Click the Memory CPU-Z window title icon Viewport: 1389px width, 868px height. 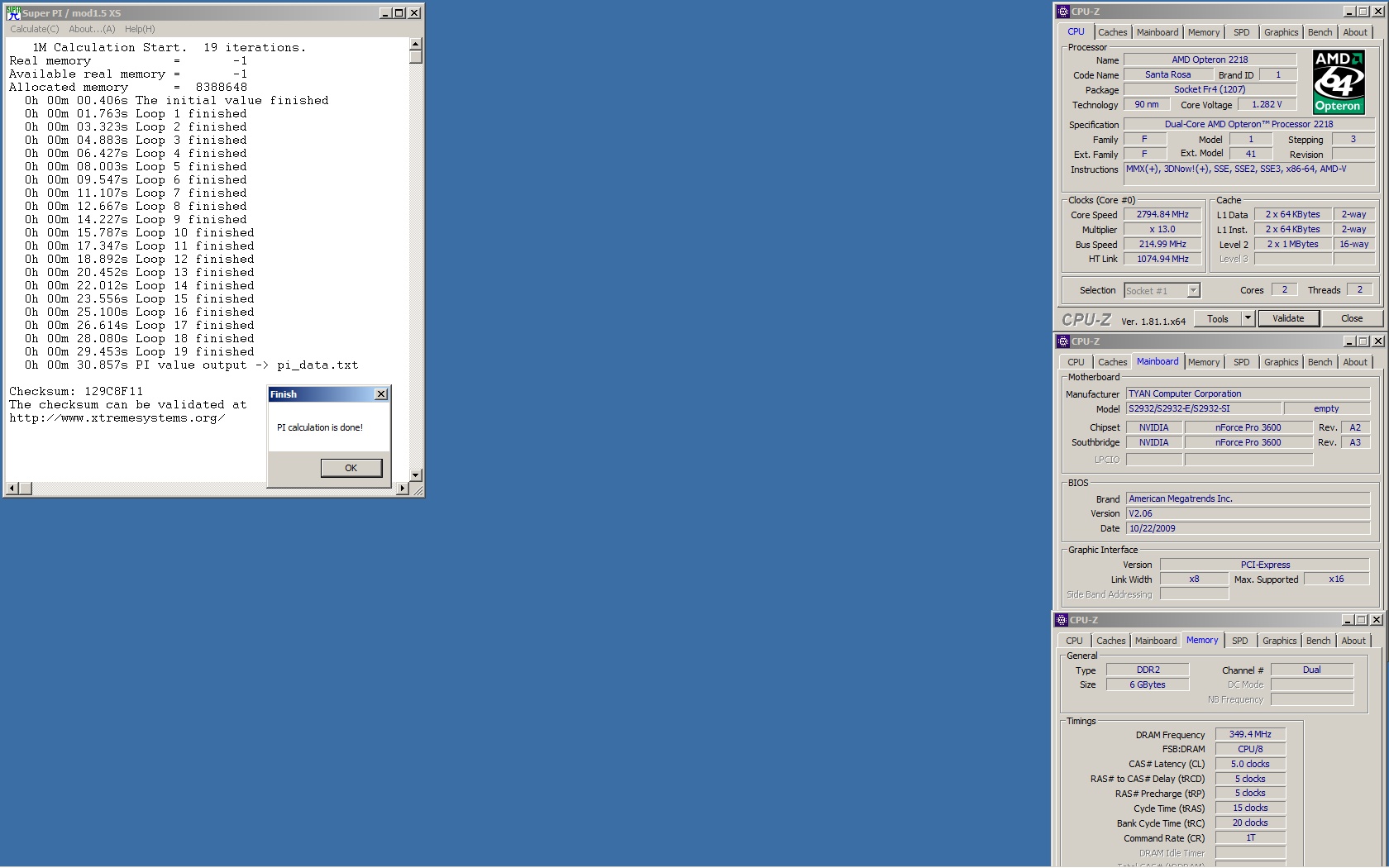(x=1062, y=620)
